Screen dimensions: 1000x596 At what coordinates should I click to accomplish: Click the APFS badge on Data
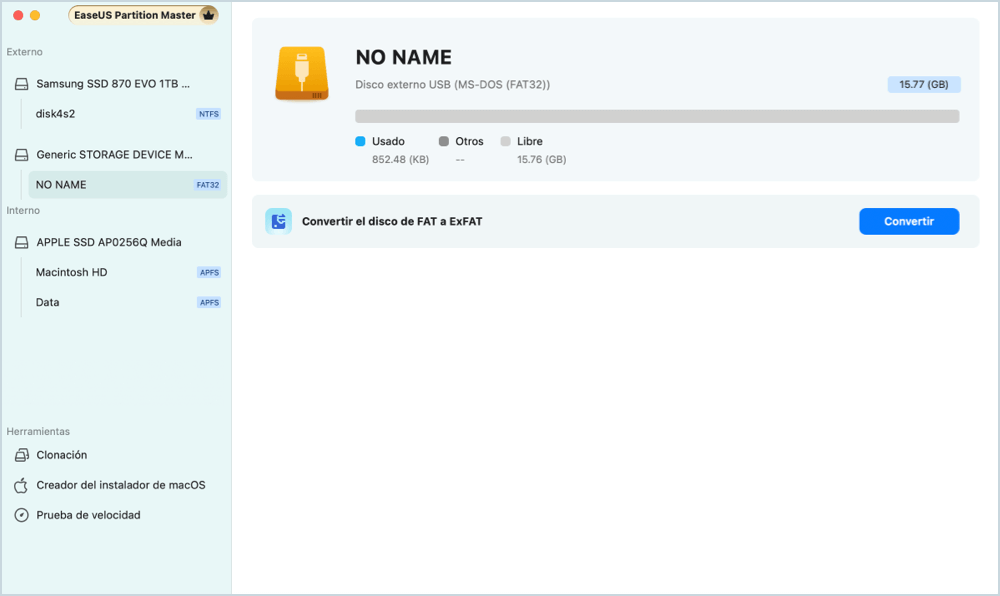click(x=209, y=302)
